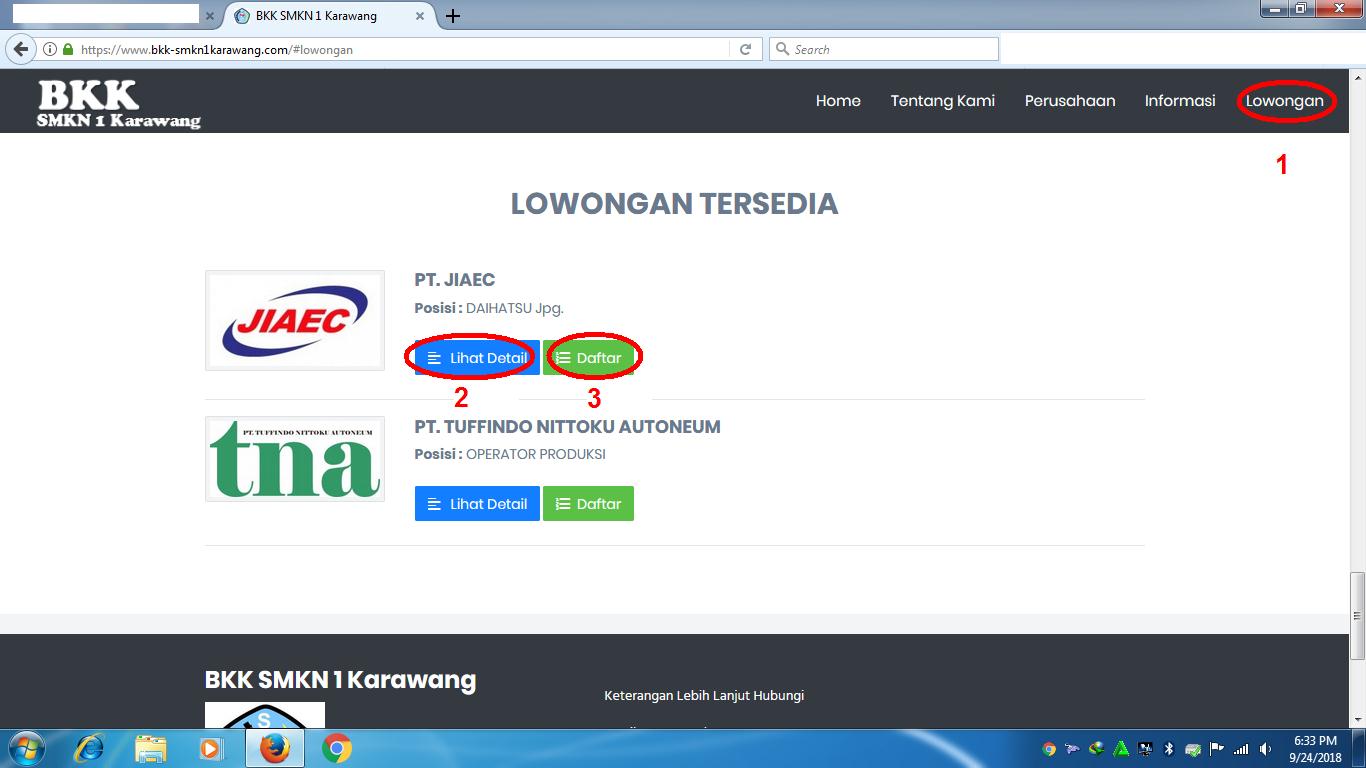The width and height of the screenshot is (1366, 768).
Task: Open the Informasi menu item
Action: coord(1180,101)
